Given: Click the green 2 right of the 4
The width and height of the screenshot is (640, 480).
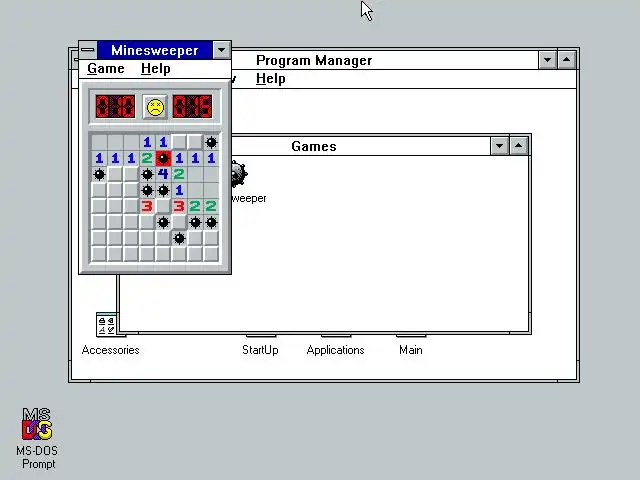Looking at the screenshot, I should (x=179, y=174).
